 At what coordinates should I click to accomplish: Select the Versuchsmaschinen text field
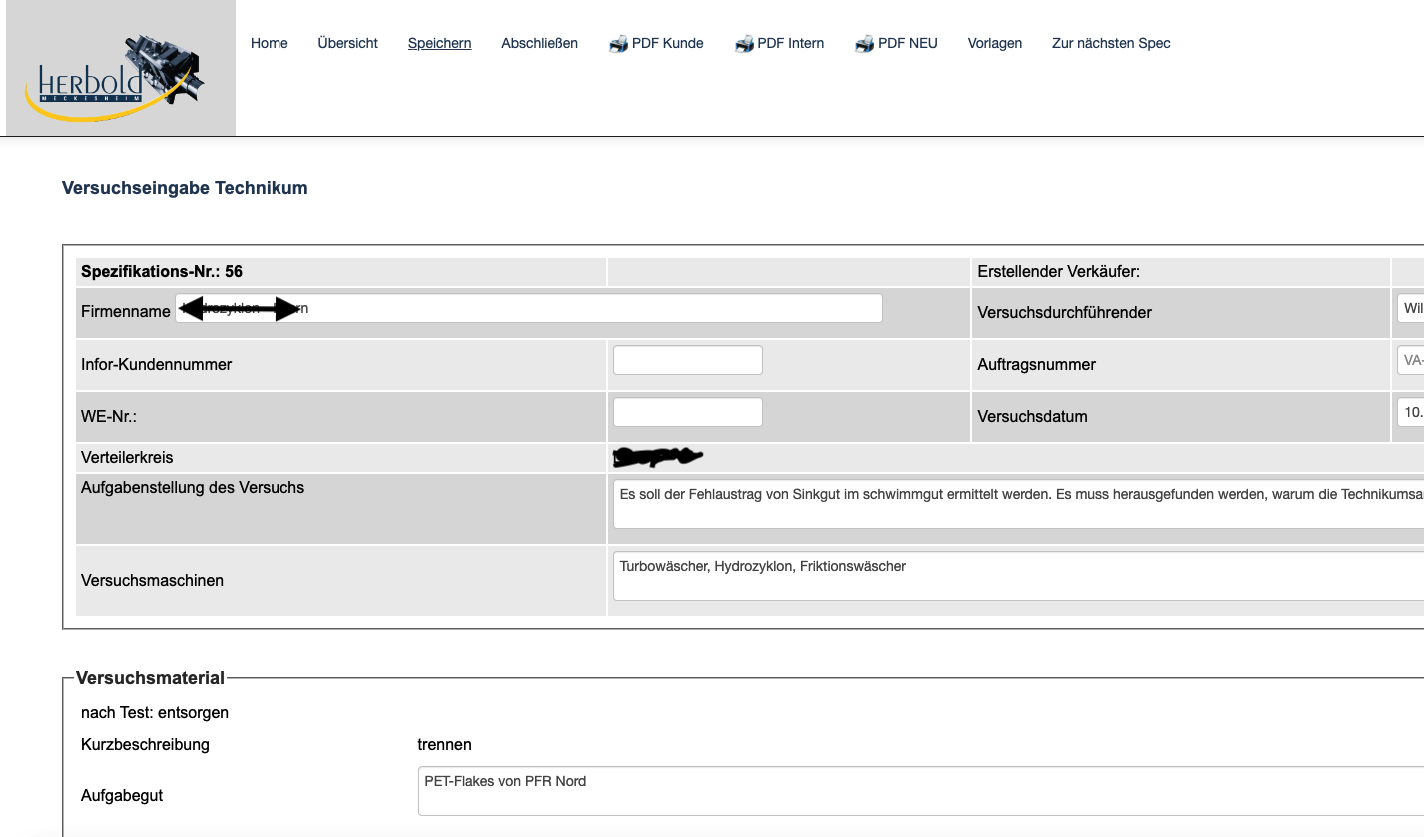coord(1000,575)
